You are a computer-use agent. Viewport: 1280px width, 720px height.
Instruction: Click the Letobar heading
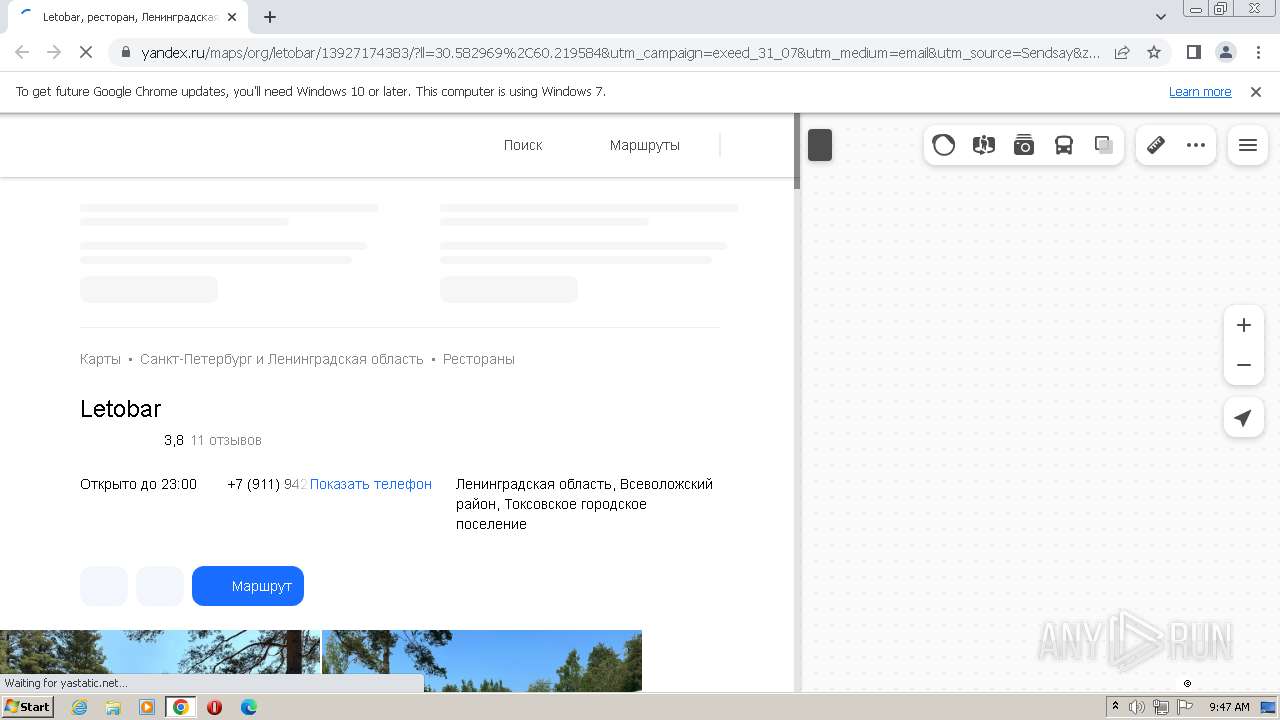[120, 408]
